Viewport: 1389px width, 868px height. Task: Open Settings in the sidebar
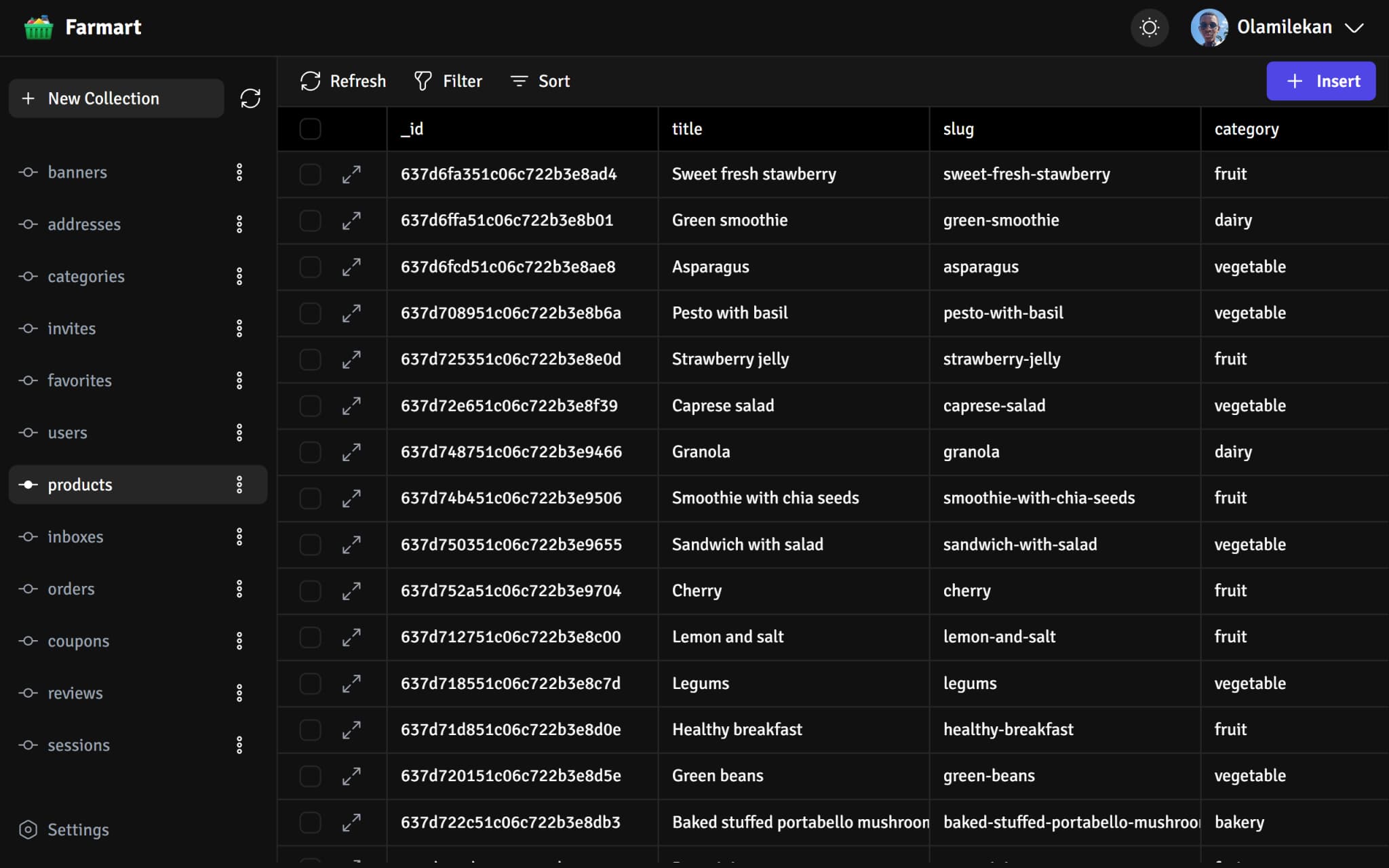64,830
